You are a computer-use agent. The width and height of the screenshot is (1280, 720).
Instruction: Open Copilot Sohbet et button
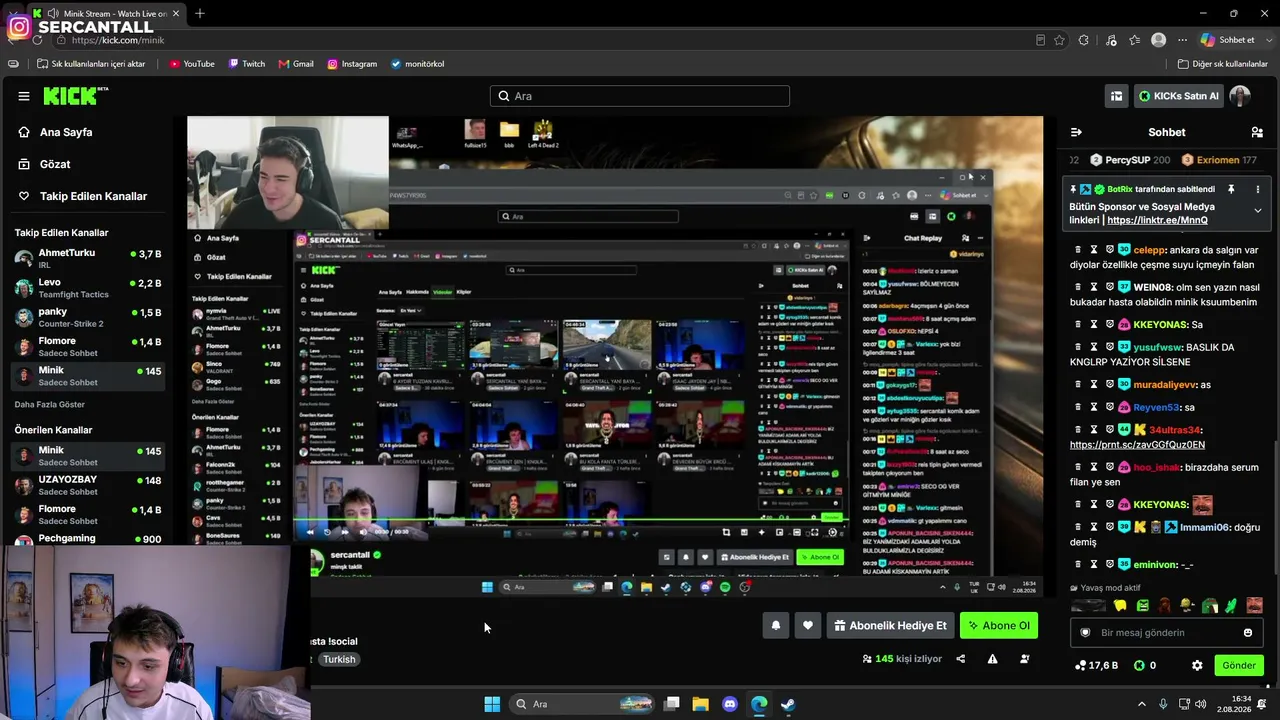[x=1228, y=40]
